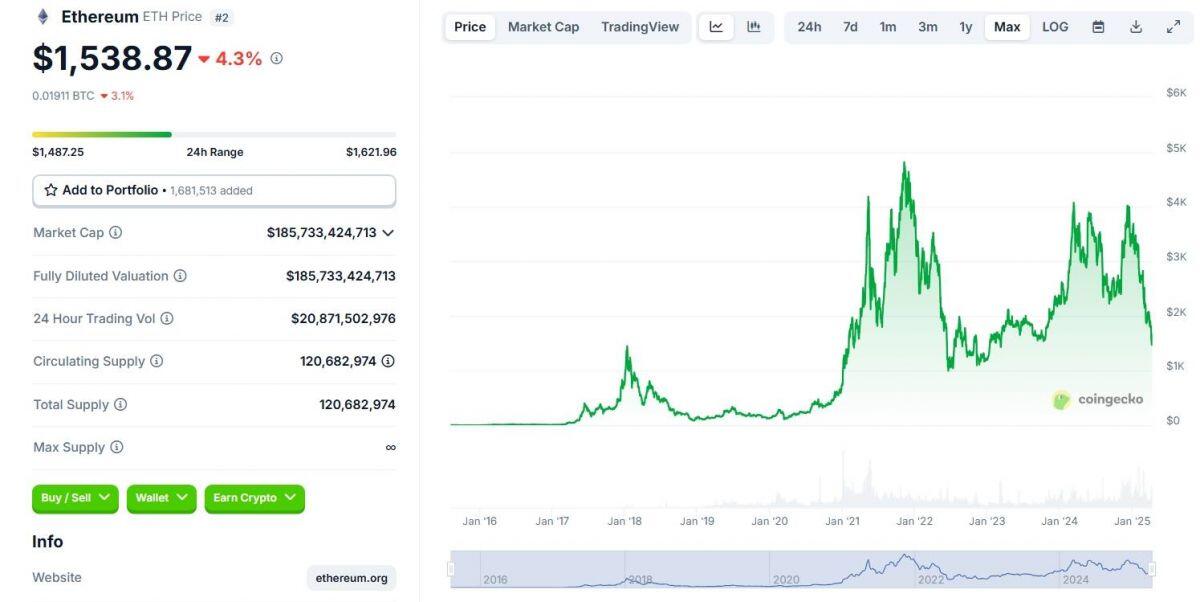
Task: Open the ethereum.org website link
Action: coord(352,578)
